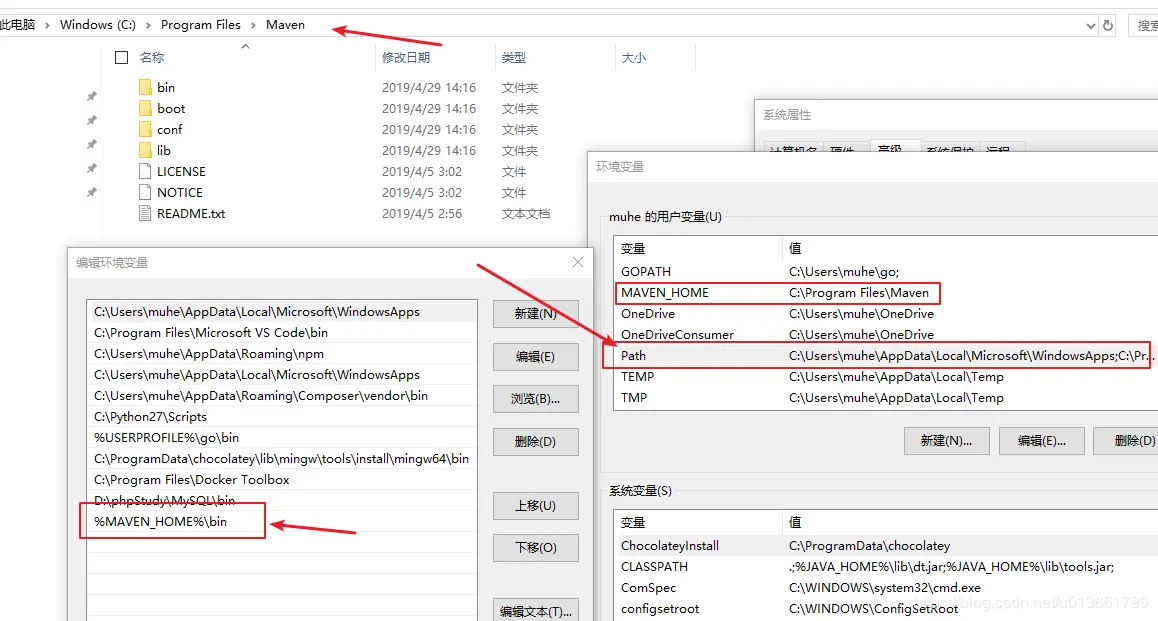Viewport: 1158px width, 621px height.
Task: Select the mingw64\bin path entry
Action: click(x=281, y=459)
